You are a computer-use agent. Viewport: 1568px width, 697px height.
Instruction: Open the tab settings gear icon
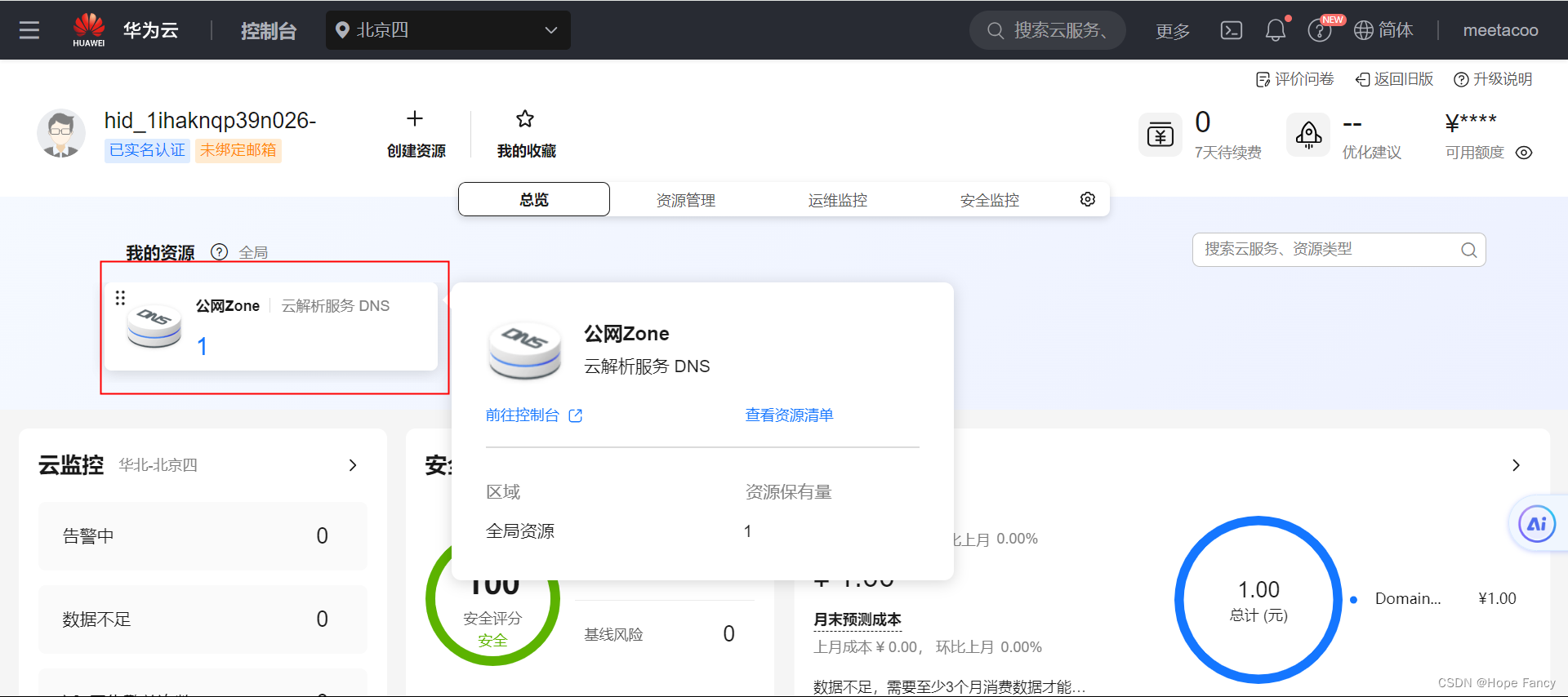pos(1088,199)
